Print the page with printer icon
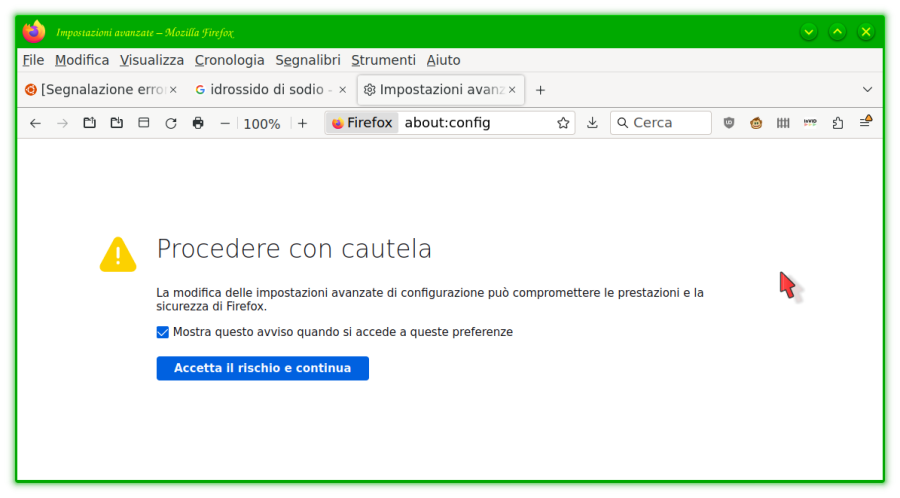 click(x=198, y=123)
